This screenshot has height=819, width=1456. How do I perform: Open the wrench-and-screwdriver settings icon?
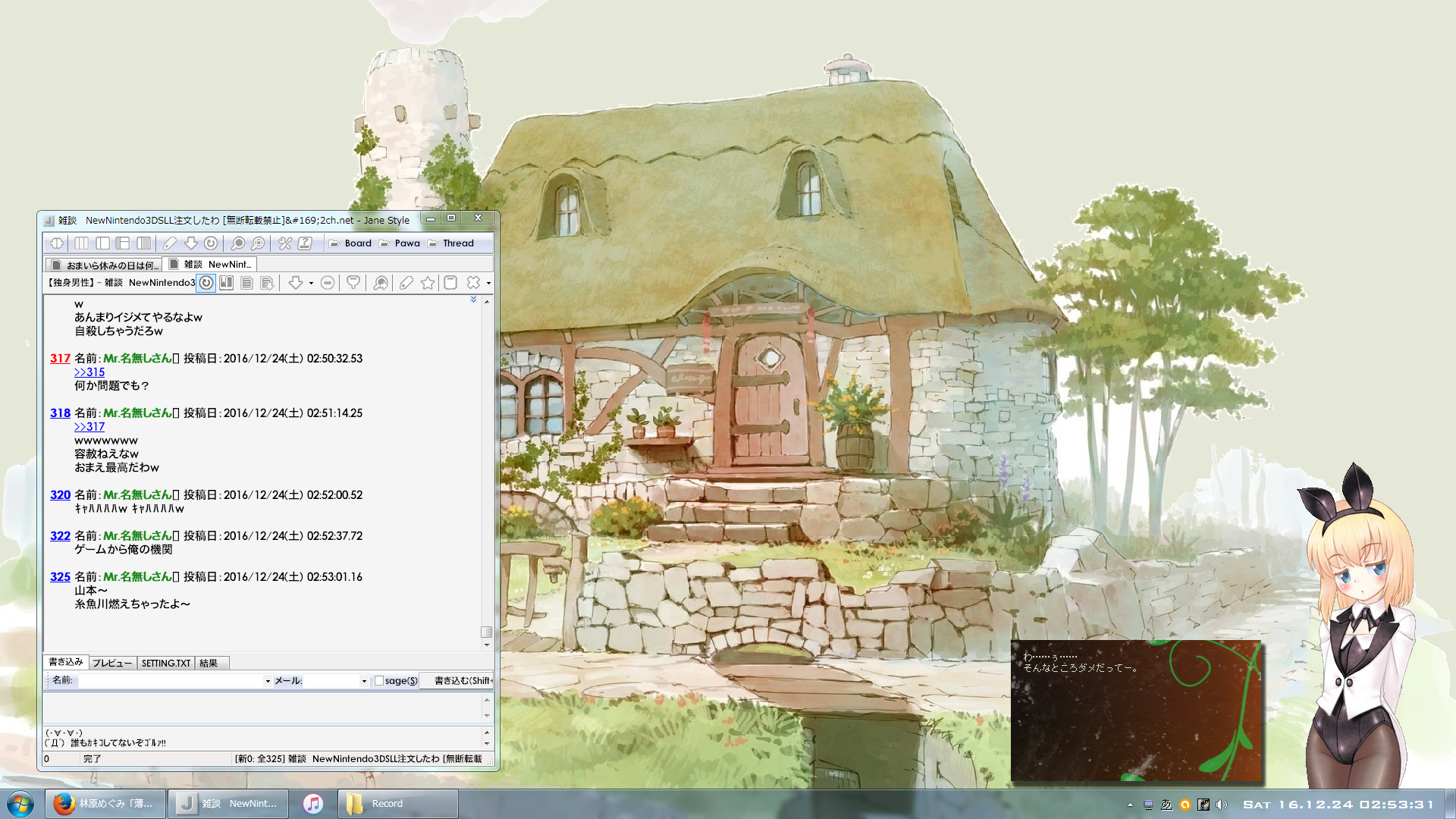pos(284,243)
